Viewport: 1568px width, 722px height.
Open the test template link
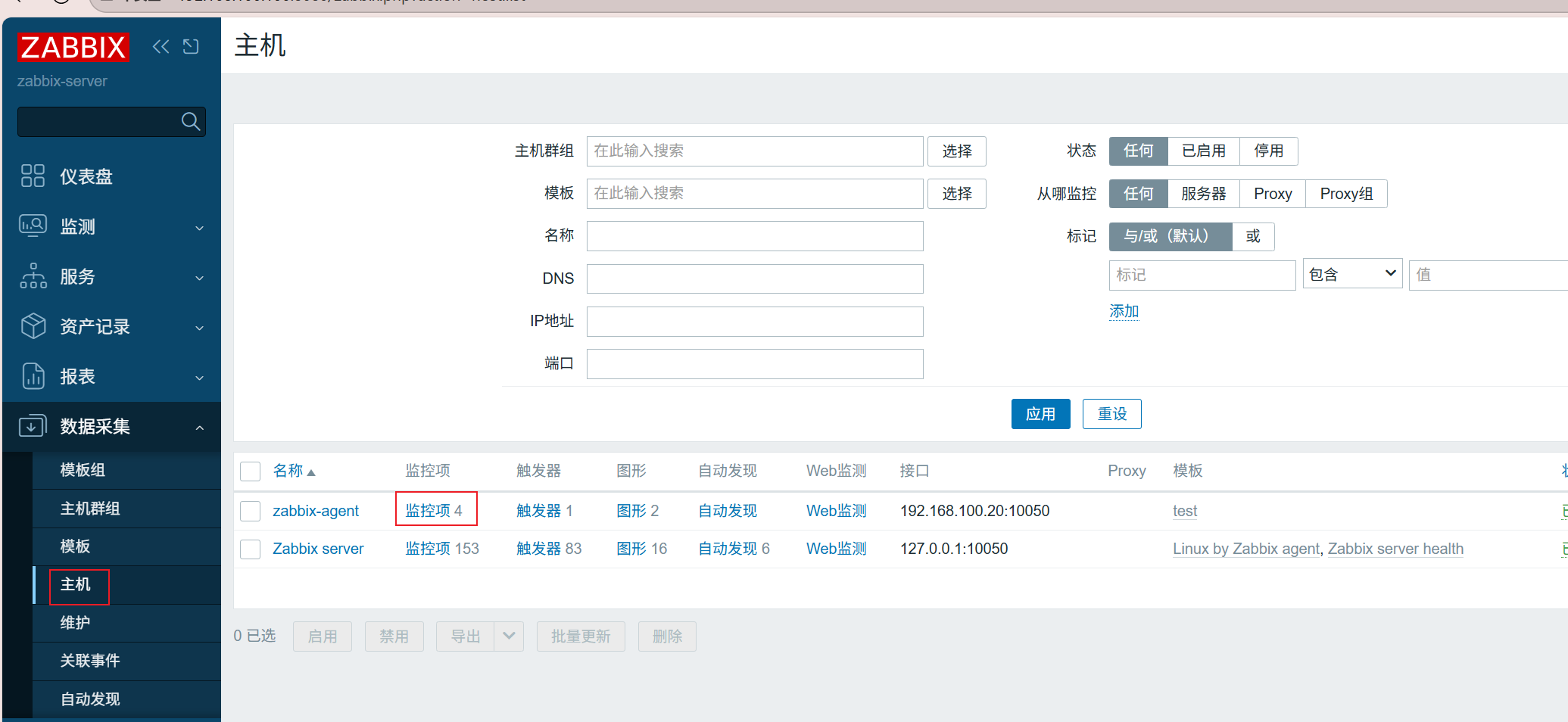tap(1185, 511)
